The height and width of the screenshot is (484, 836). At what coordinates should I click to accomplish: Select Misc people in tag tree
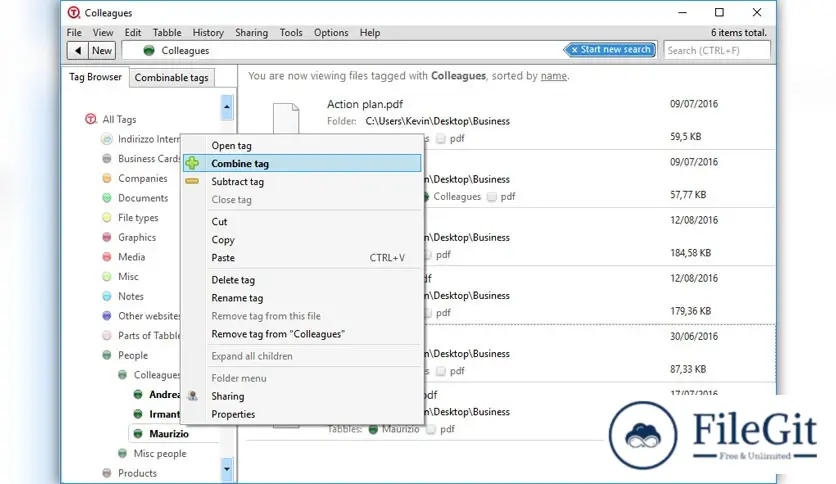click(160, 454)
